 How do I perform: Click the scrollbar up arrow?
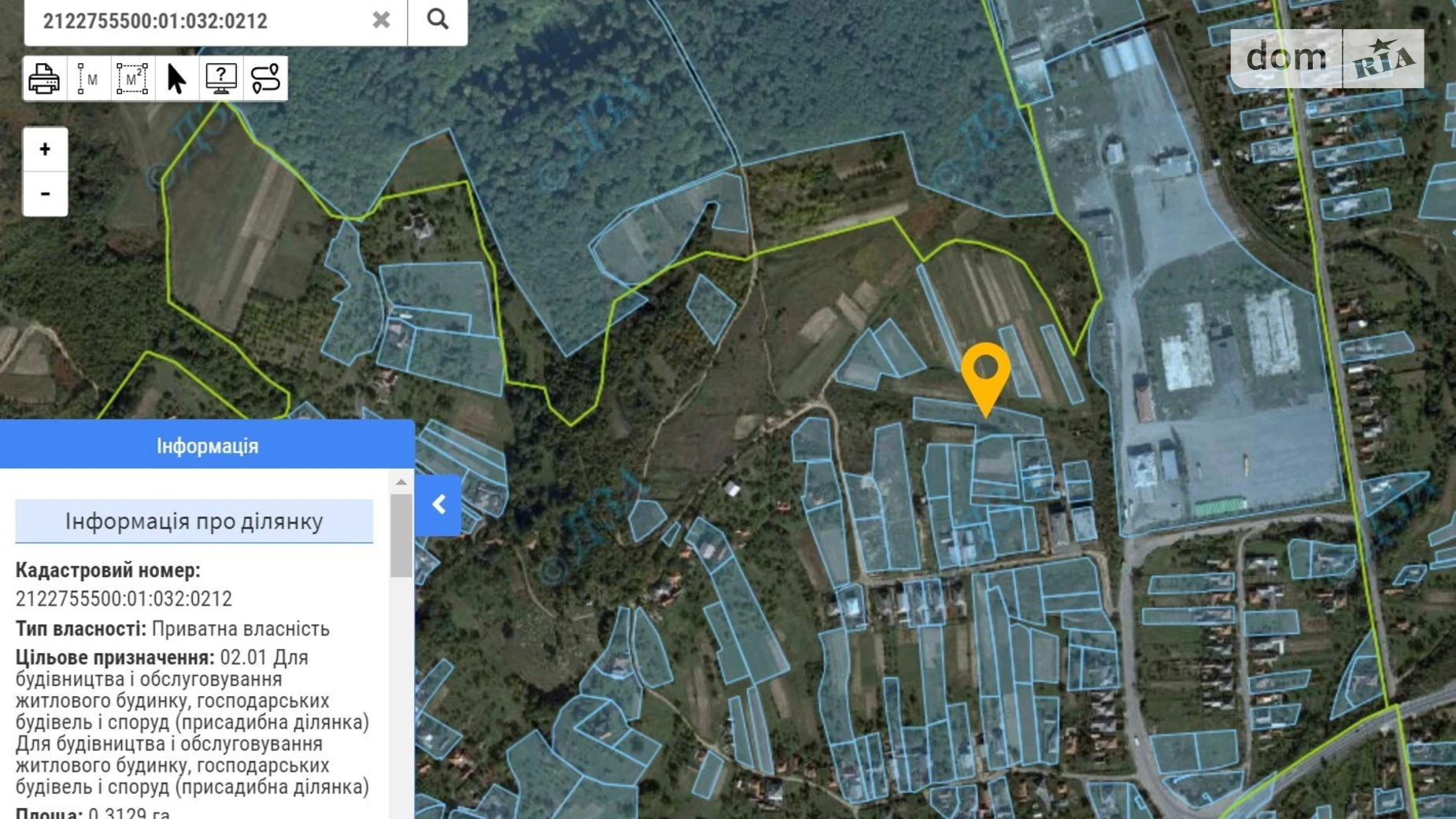coord(401,481)
